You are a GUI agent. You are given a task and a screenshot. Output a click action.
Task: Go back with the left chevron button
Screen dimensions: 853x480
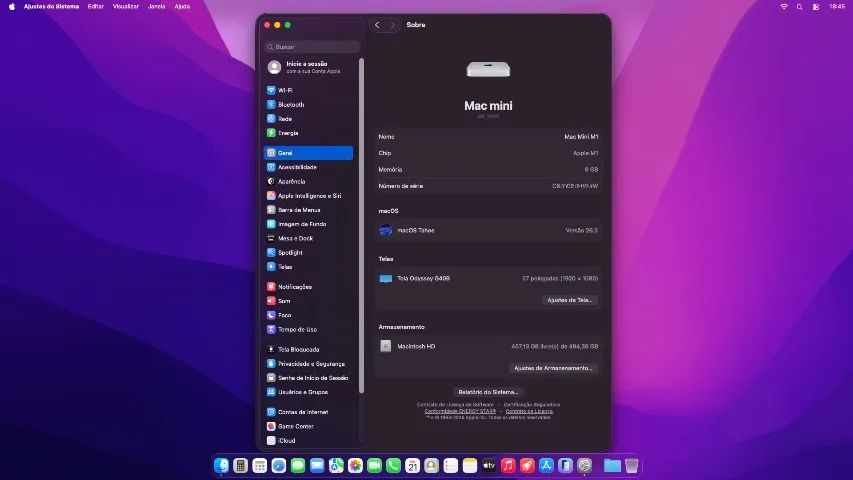tap(377, 25)
